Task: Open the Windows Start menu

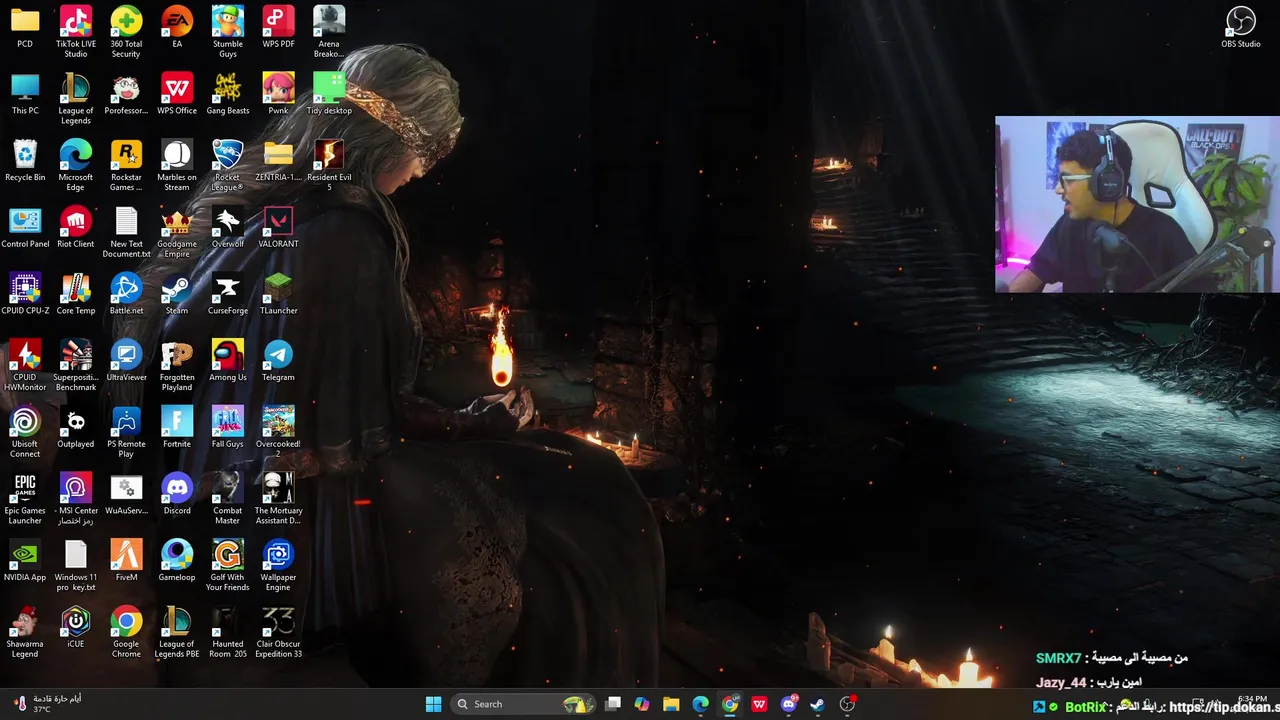Action: pyautogui.click(x=433, y=704)
